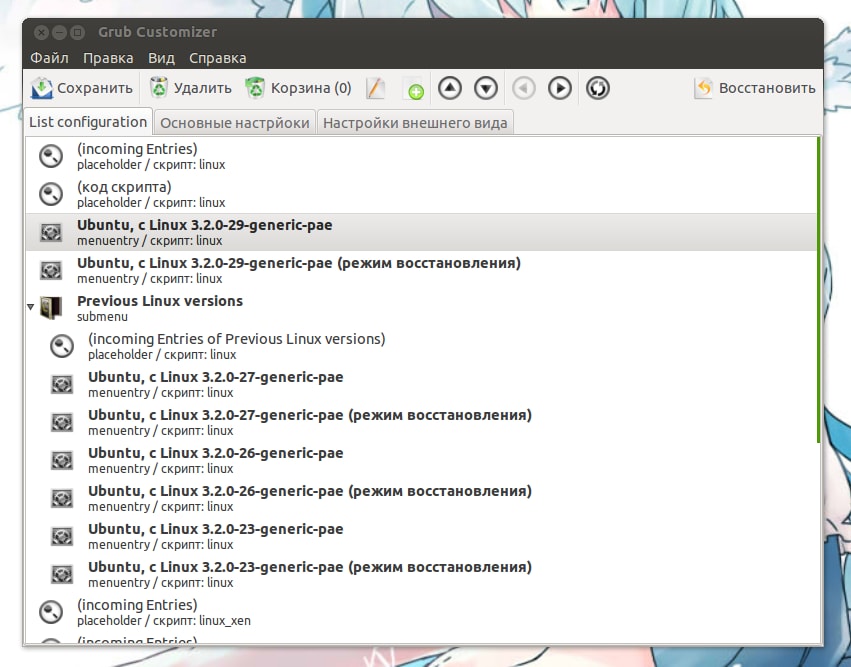Click the Корзина (0) label
The image size is (851, 667).
[311, 88]
